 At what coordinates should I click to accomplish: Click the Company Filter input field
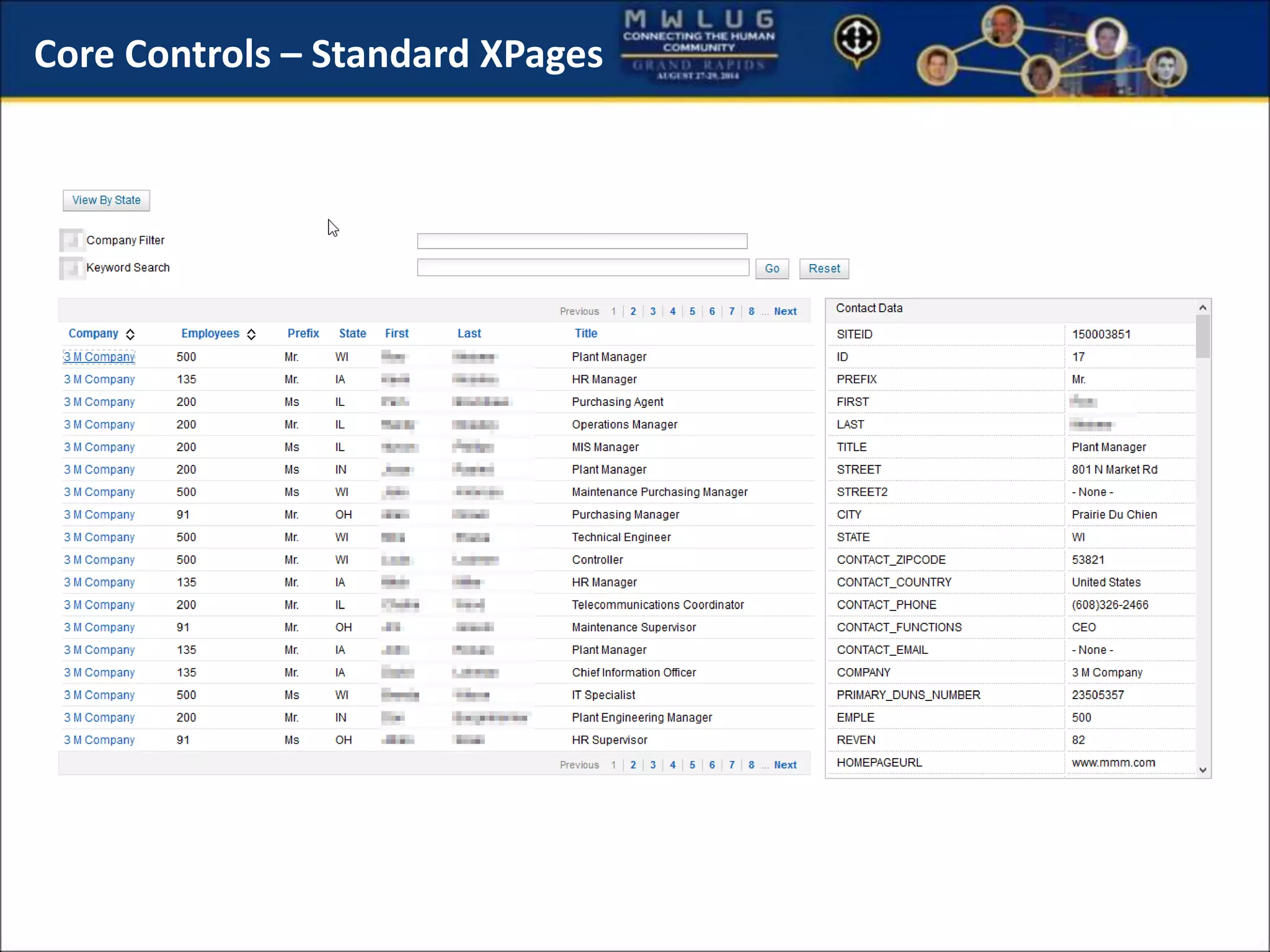(582, 240)
